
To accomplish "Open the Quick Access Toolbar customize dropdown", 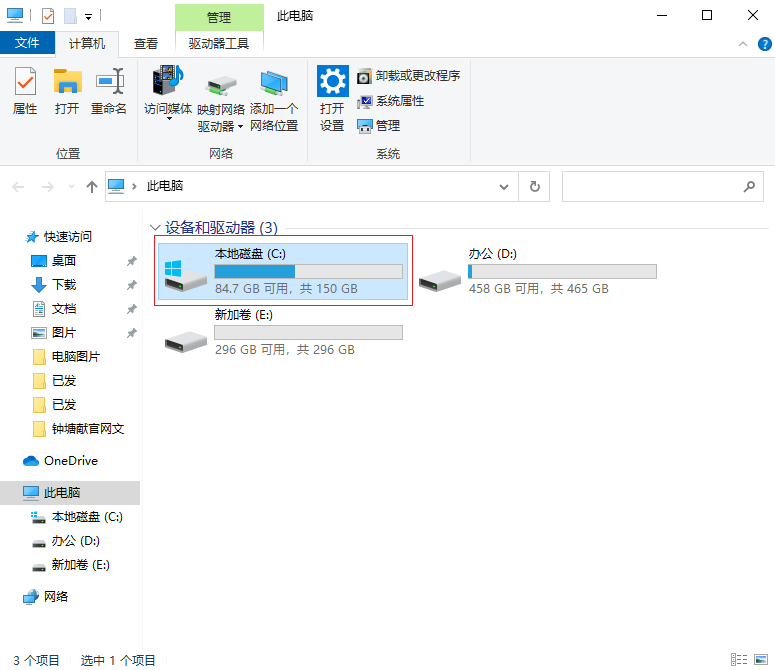I will tap(89, 16).
